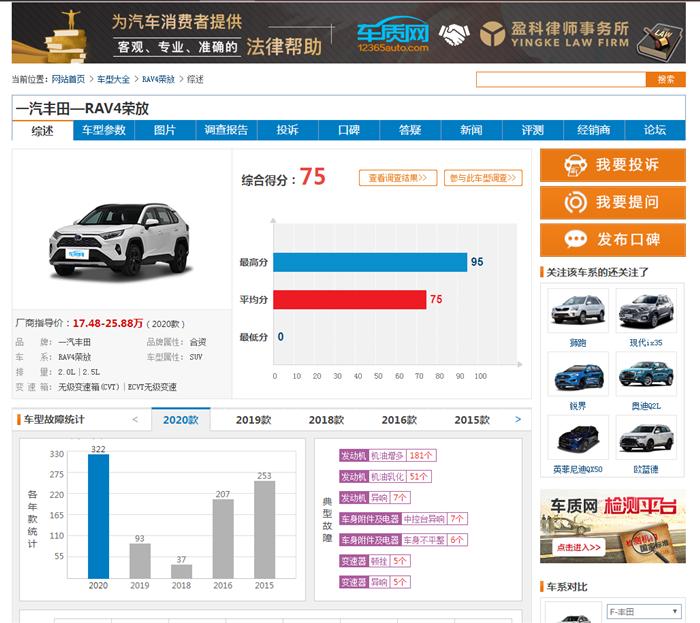Click the 变速器 异响 5个 fault tag
Image resolution: width=700 pixels, height=623 pixels.
tap(375, 582)
